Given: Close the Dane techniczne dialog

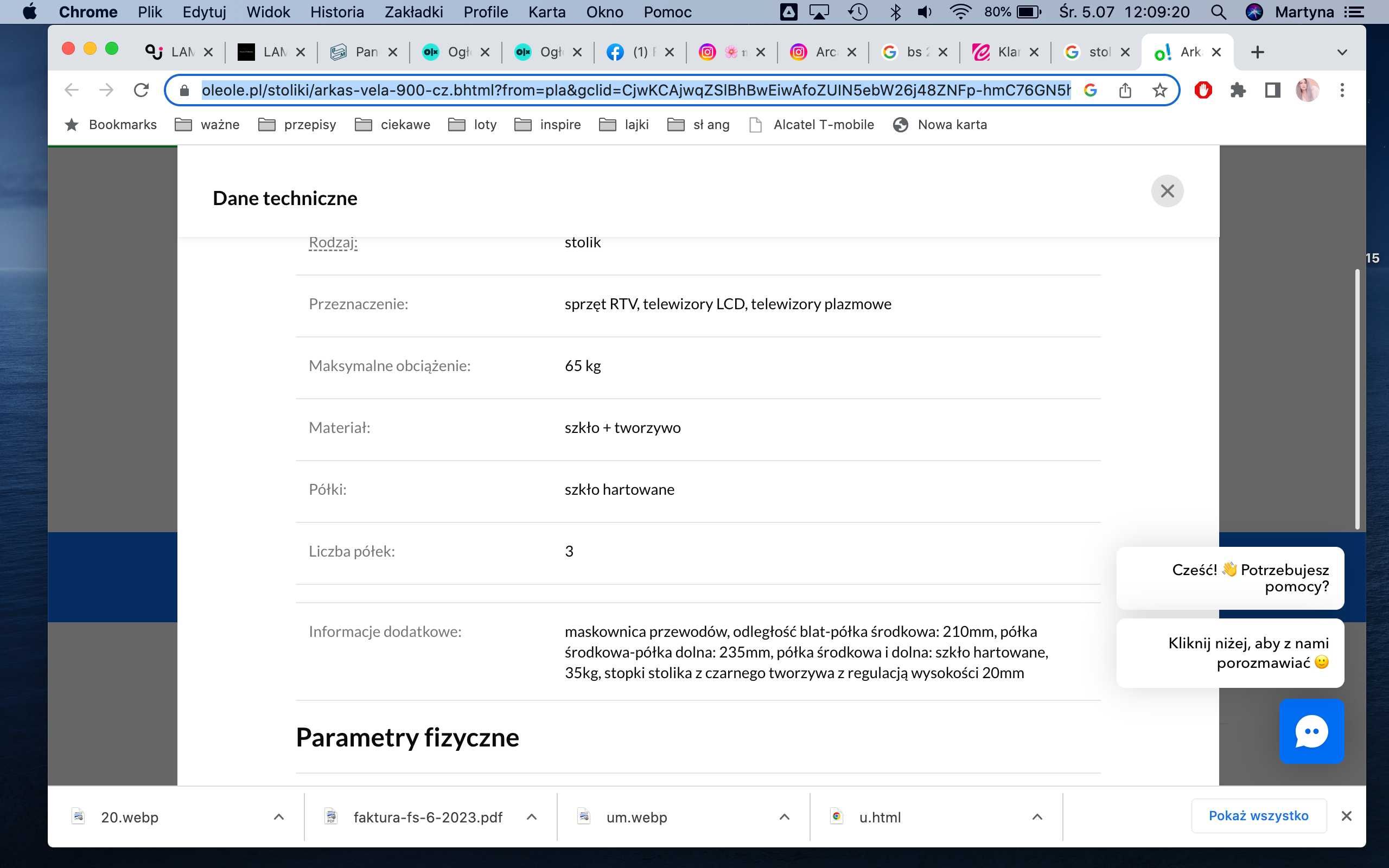Looking at the screenshot, I should tap(1167, 191).
